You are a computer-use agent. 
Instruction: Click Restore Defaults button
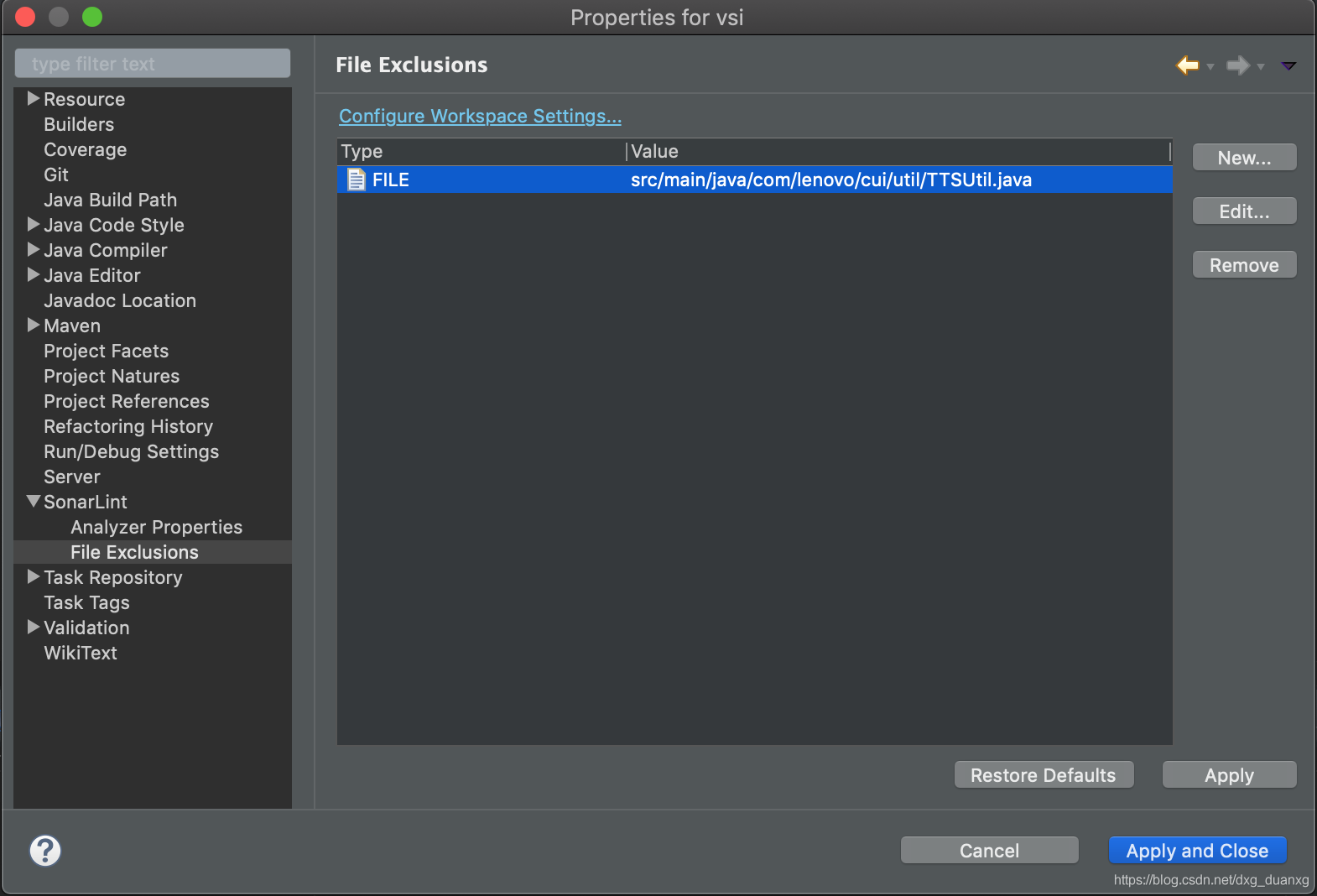point(1044,775)
